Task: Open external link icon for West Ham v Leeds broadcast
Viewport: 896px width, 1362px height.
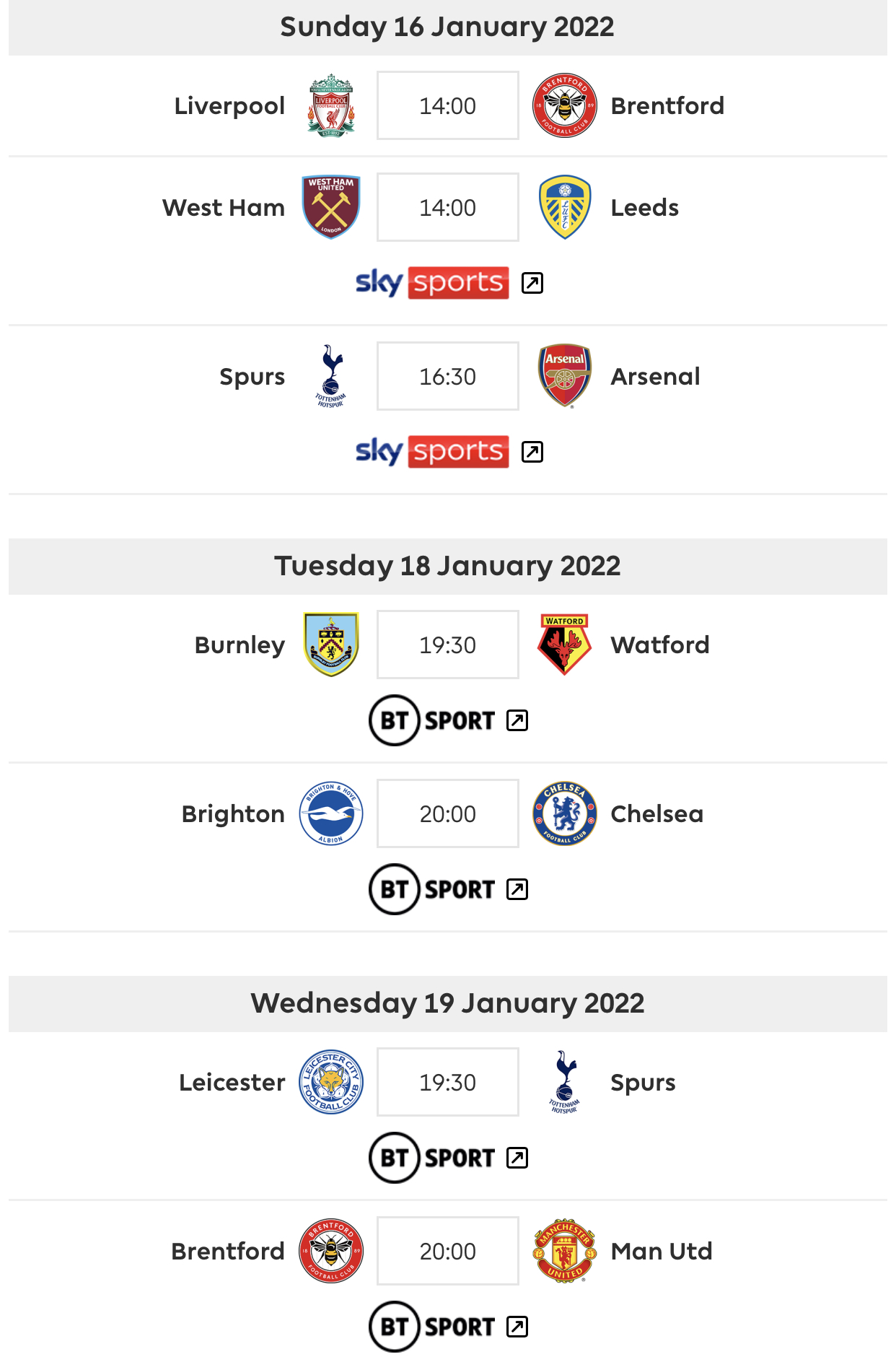Action: [x=532, y=283]
